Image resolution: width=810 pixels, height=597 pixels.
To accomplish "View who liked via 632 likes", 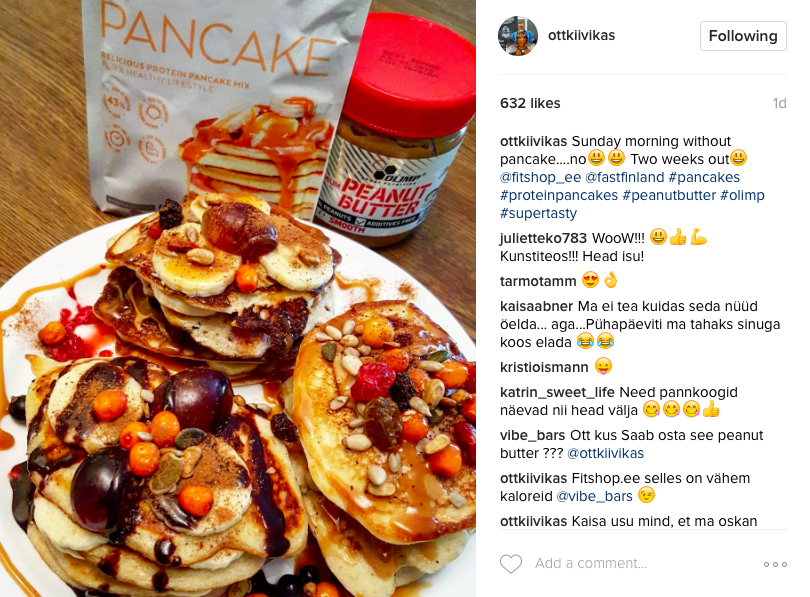I will [x=530, y=103].
